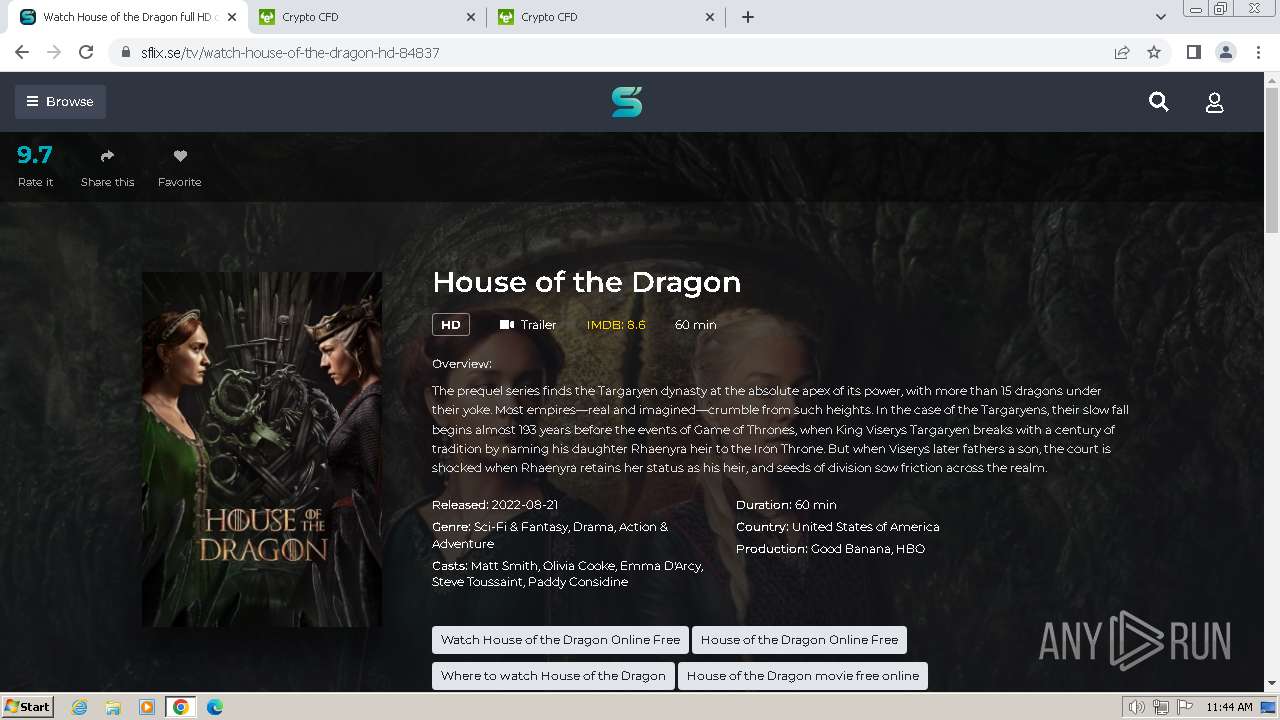
Task: Click the 60 min duration text
Action: tap(696, 324)
